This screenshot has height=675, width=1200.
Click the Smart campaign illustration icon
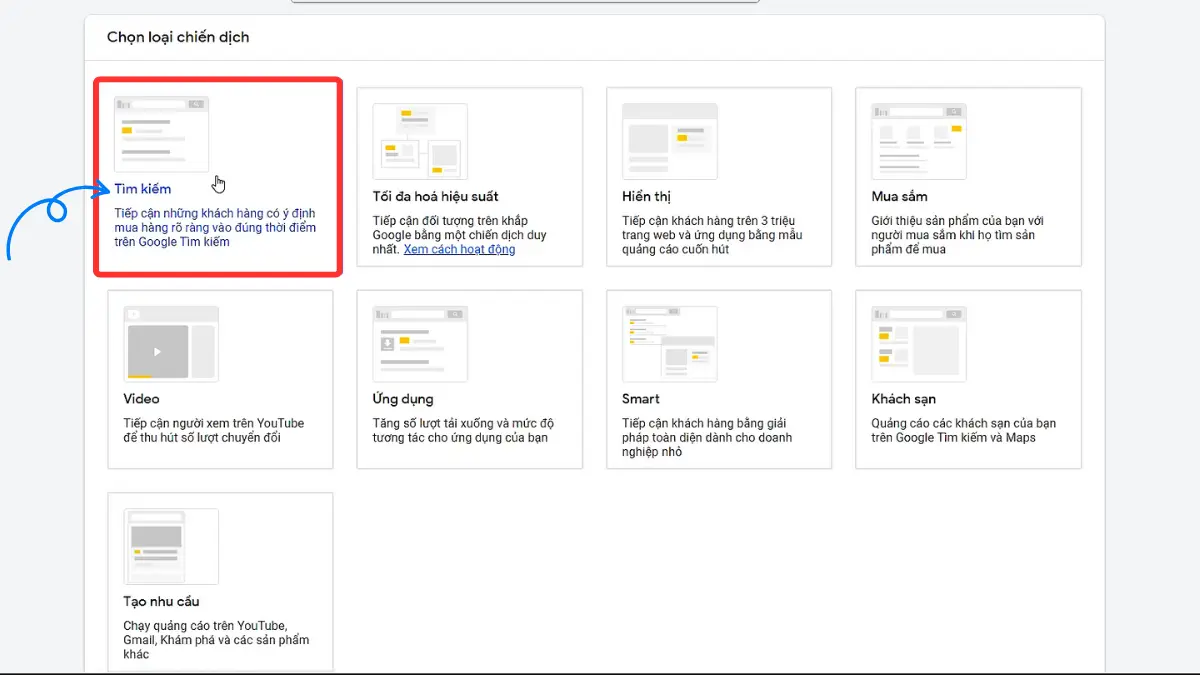click(x=669, y=343)
